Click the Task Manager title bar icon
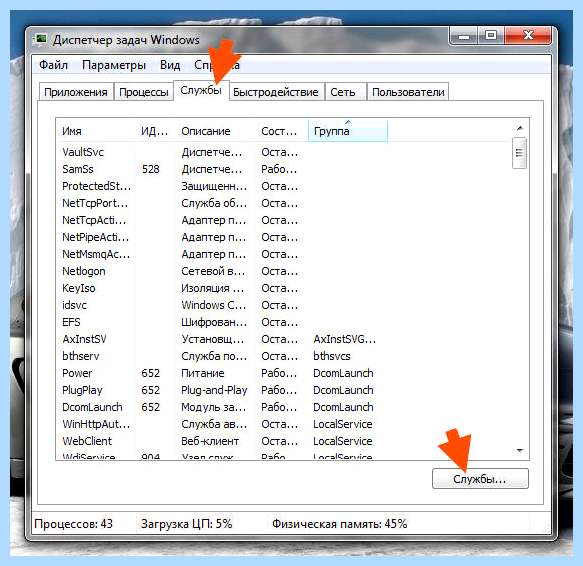This screenshot has height=566, width=583. [x=40, y=39]
